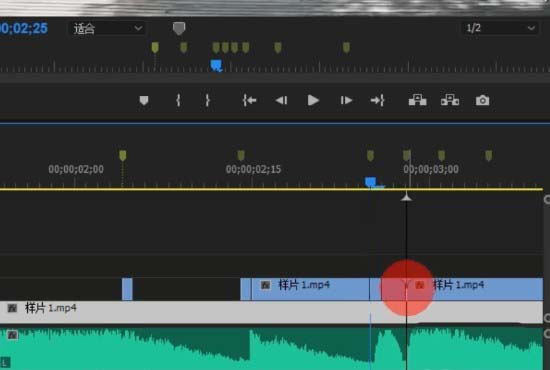The image size is (550, 370).
Task: Click the Lift button
Action: (417, 100)
